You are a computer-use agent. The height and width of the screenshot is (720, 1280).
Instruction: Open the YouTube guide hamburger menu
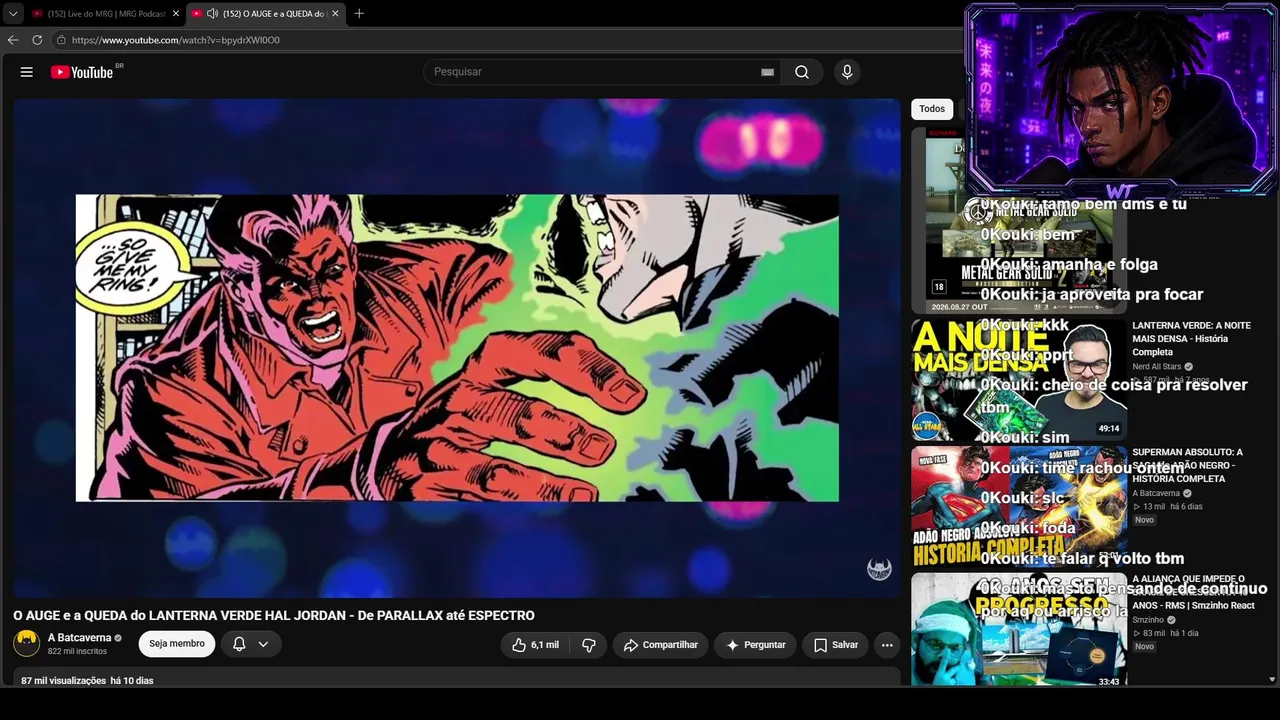tap(27, 72)
